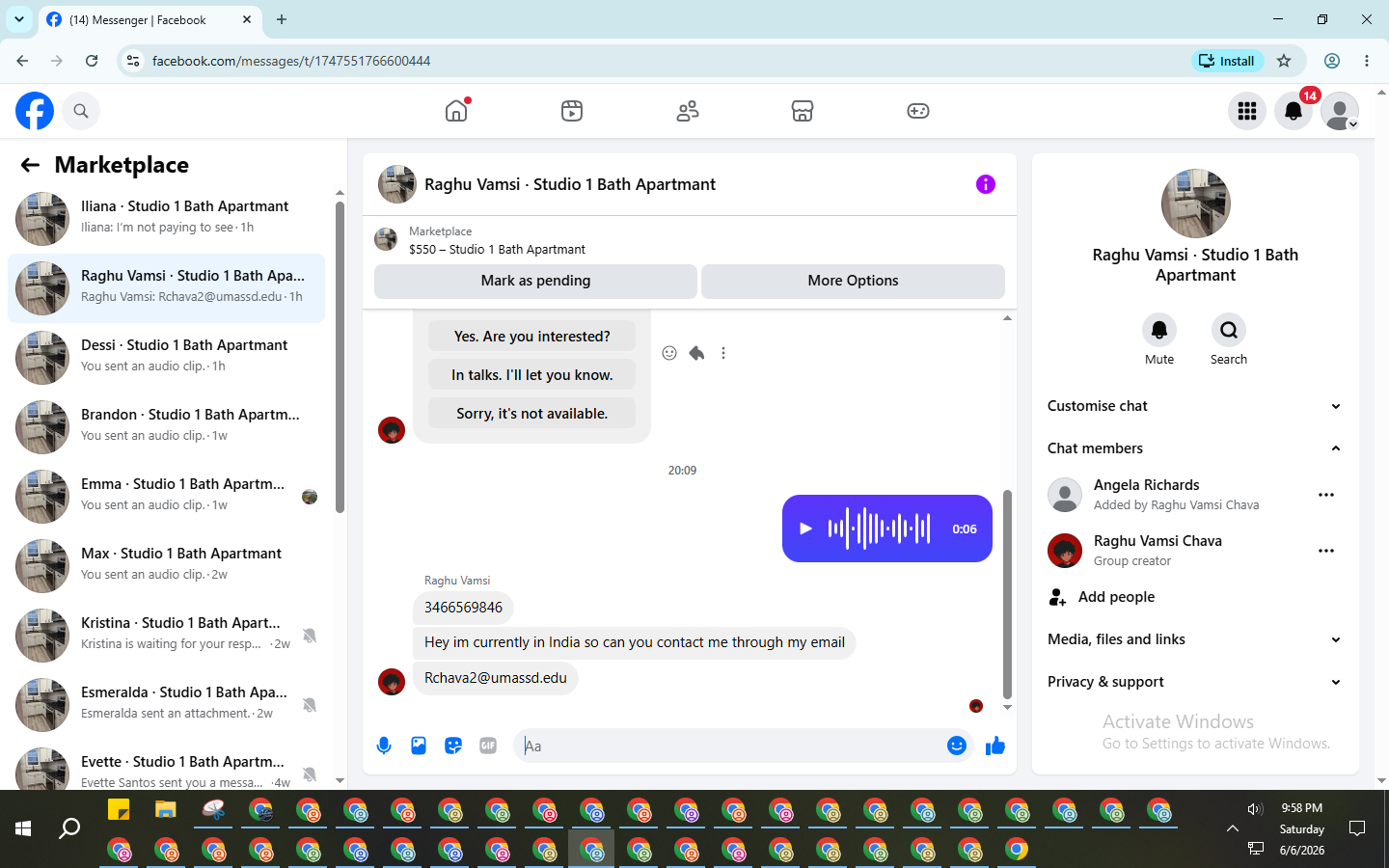
Task: Open Kristina Studio 1 Bath chat
Action: (166, 636)
